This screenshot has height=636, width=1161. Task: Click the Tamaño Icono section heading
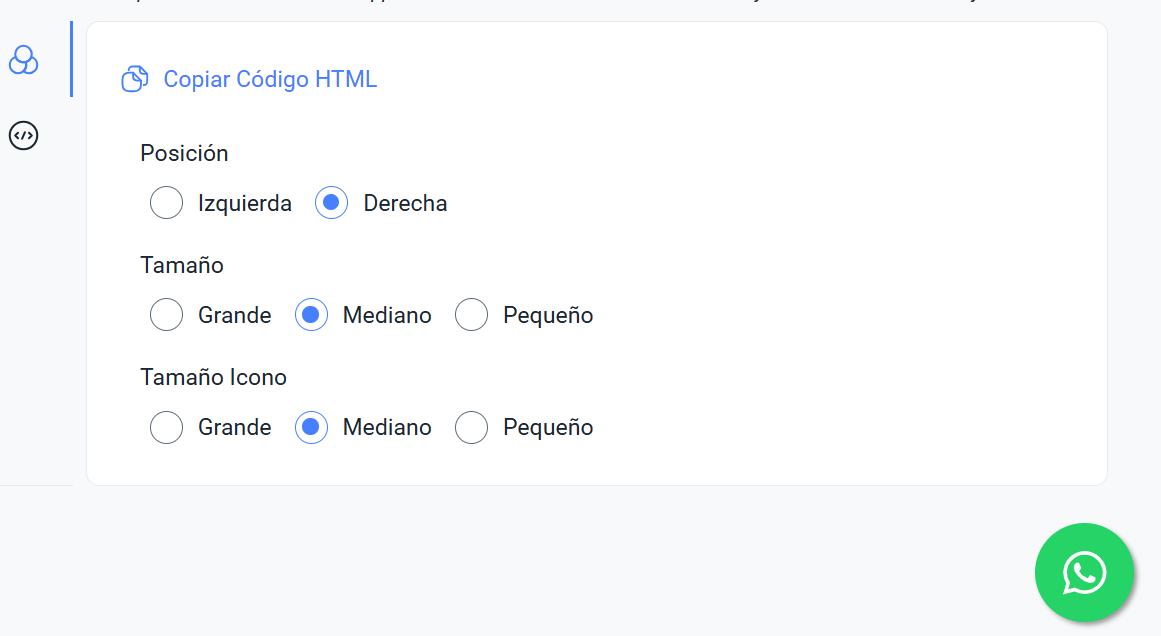pos(213,377)
